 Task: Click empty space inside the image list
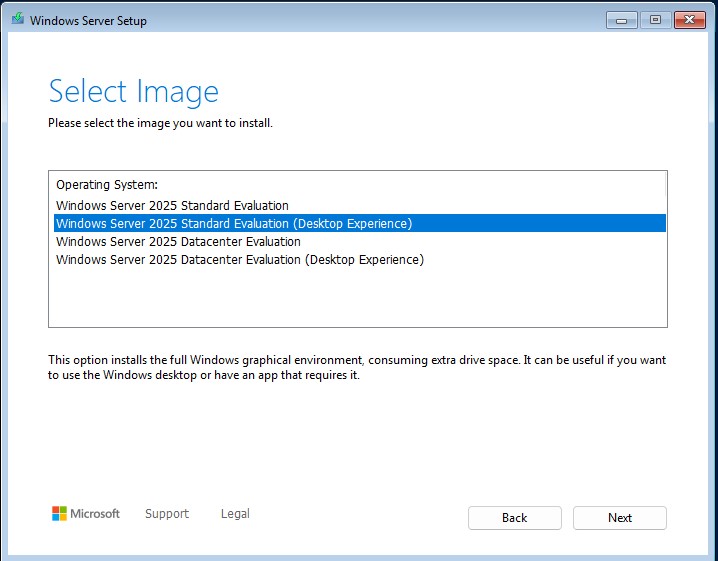click(357, 298)
